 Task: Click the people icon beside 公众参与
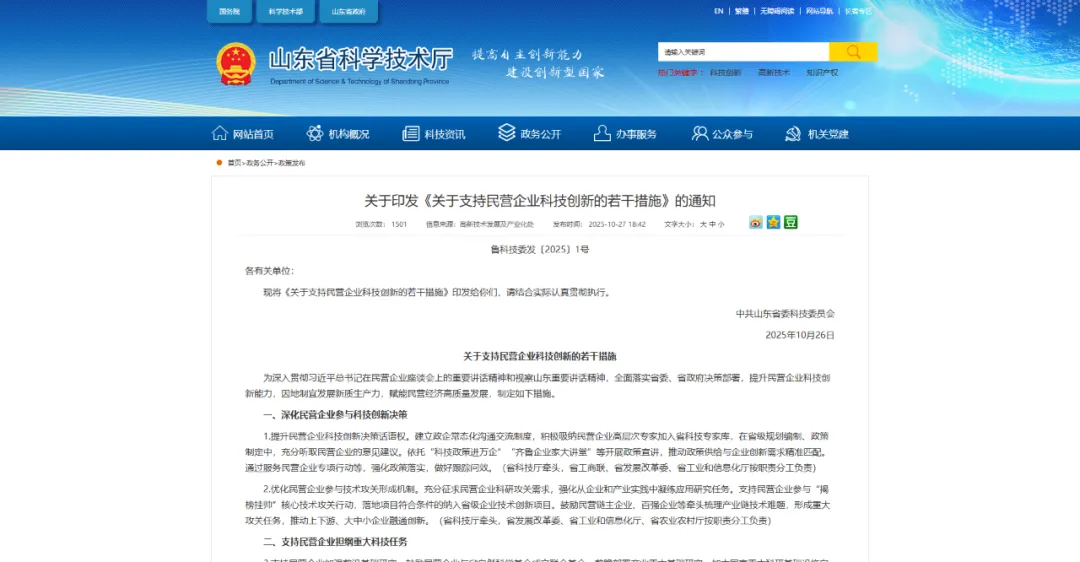700,133
